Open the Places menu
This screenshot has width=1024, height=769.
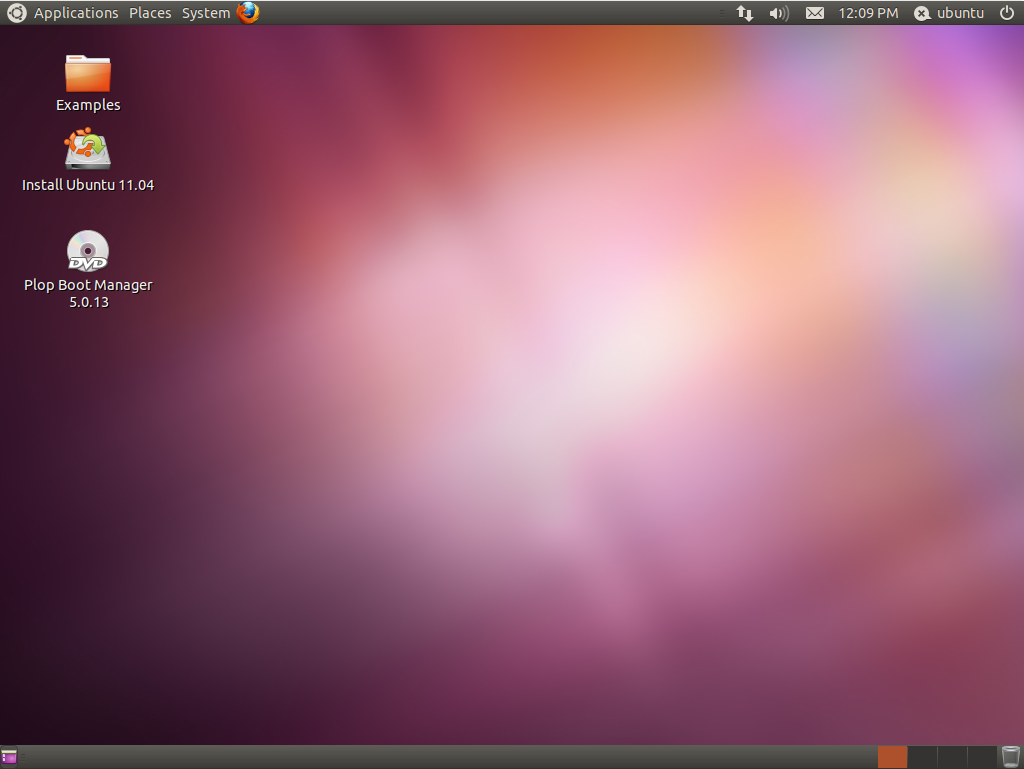[150, 13]
